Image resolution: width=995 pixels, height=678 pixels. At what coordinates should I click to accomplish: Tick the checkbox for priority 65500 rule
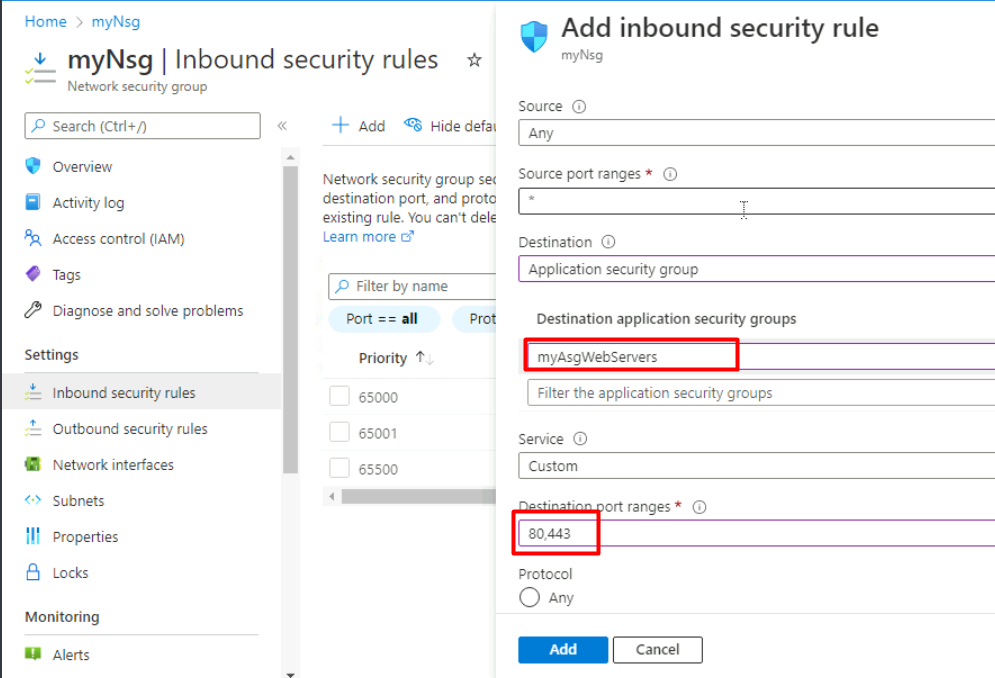click(339, 469)
